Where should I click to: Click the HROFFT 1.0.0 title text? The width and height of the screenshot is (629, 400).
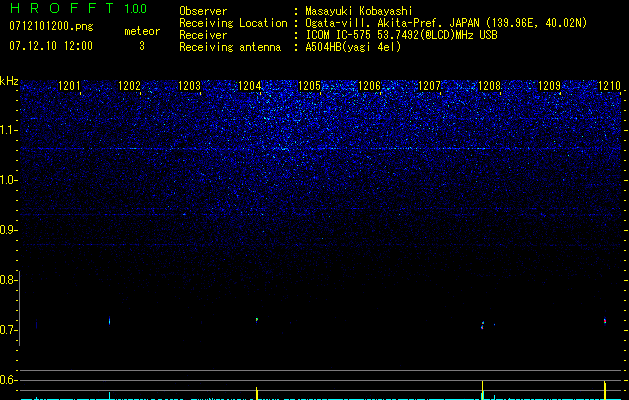[78, 8]
